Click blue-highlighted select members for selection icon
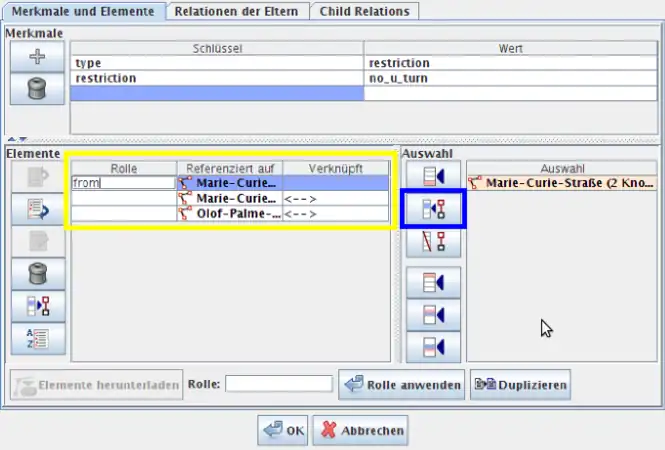The image size is (665, 450). coord(434,209)
